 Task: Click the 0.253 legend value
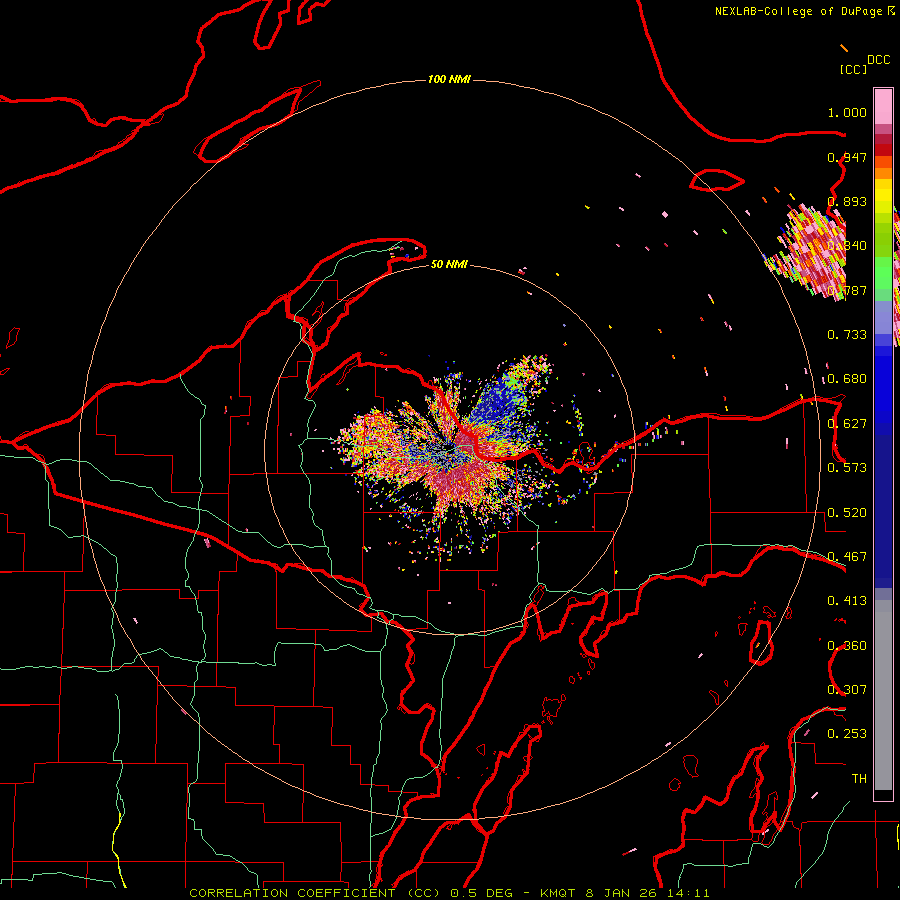click(x=847, y=734)
